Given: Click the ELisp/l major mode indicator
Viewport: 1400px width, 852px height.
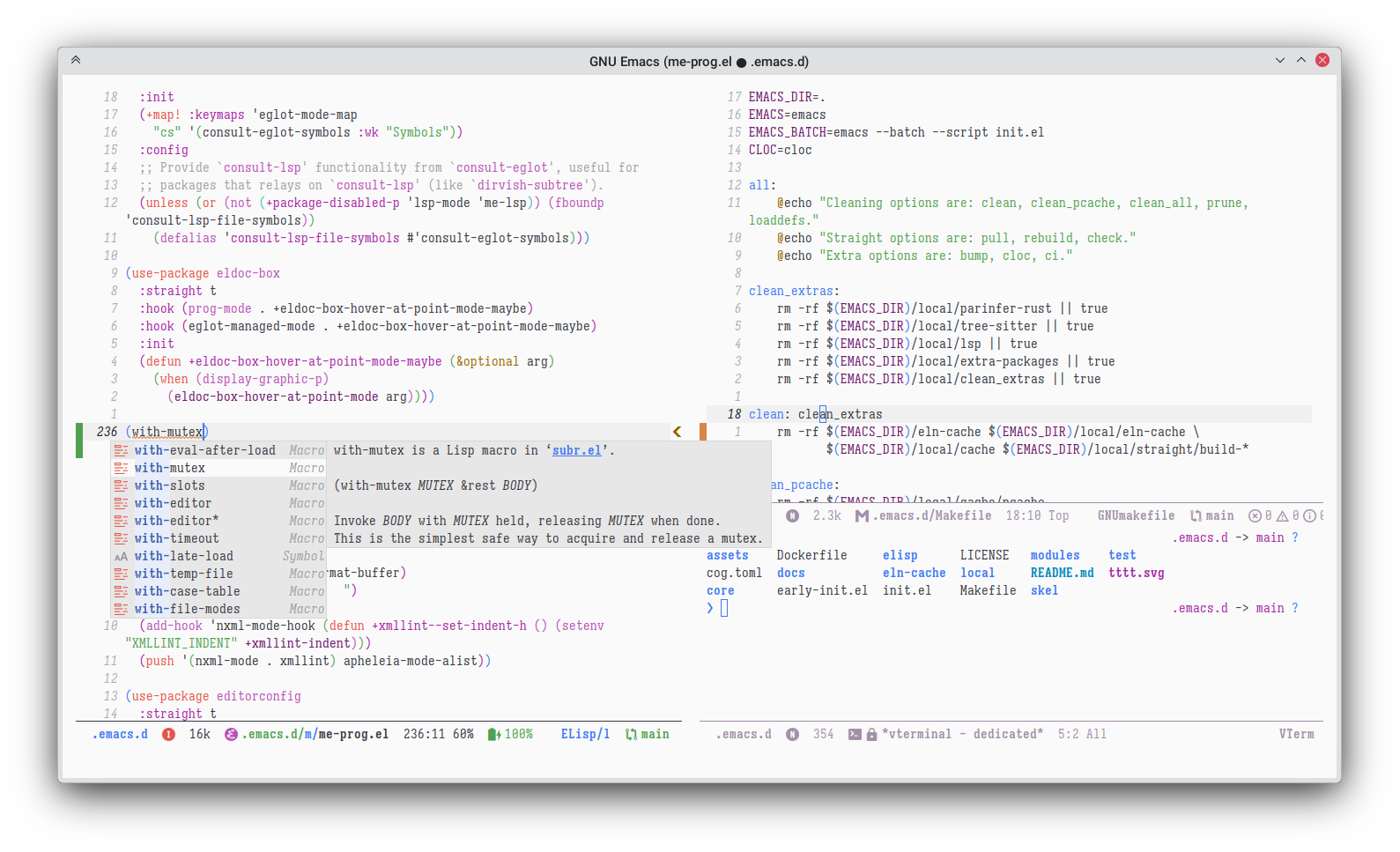Looking at the screenshot, I should [585, 734].
